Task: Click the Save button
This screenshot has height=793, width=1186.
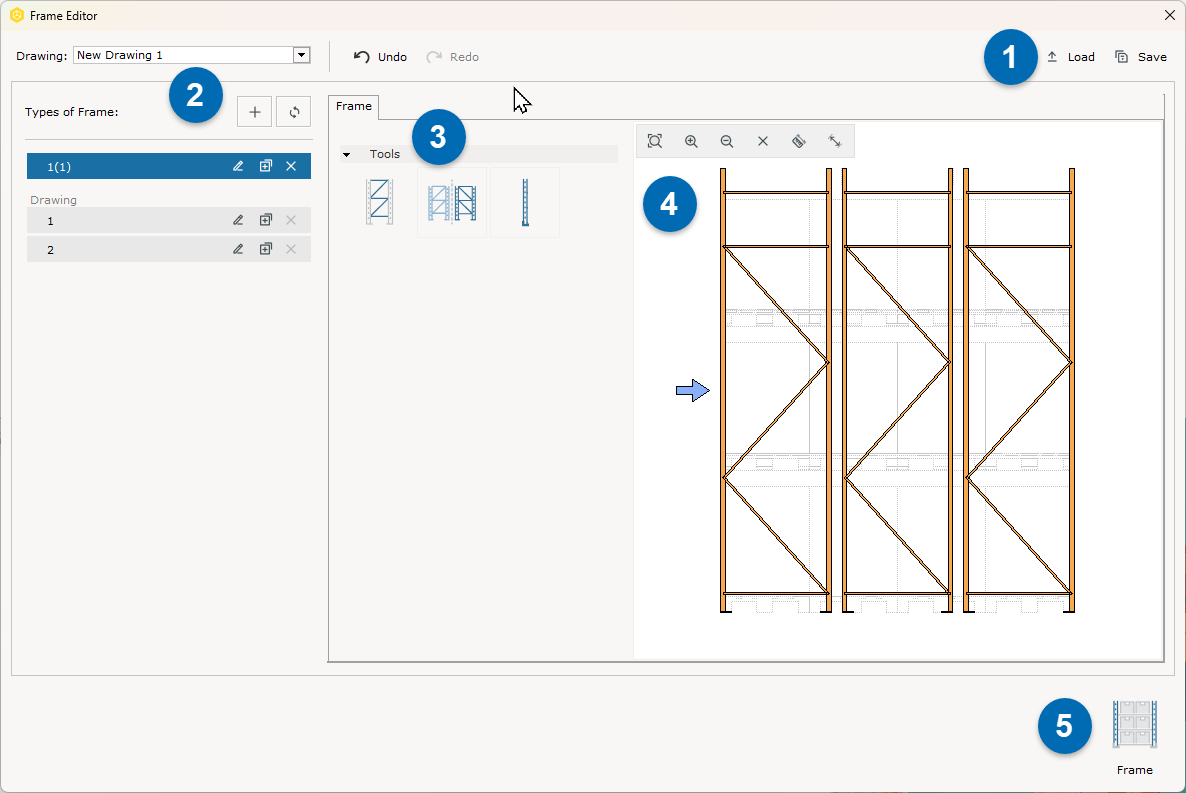Action: (x=1140, y=57)
